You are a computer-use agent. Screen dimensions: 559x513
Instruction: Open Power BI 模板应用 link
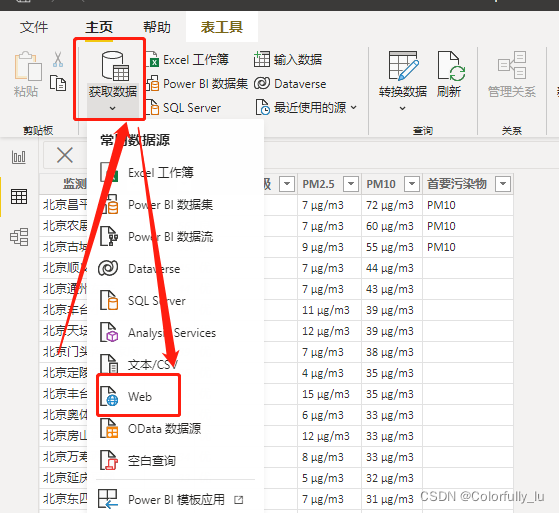point(175,499)
